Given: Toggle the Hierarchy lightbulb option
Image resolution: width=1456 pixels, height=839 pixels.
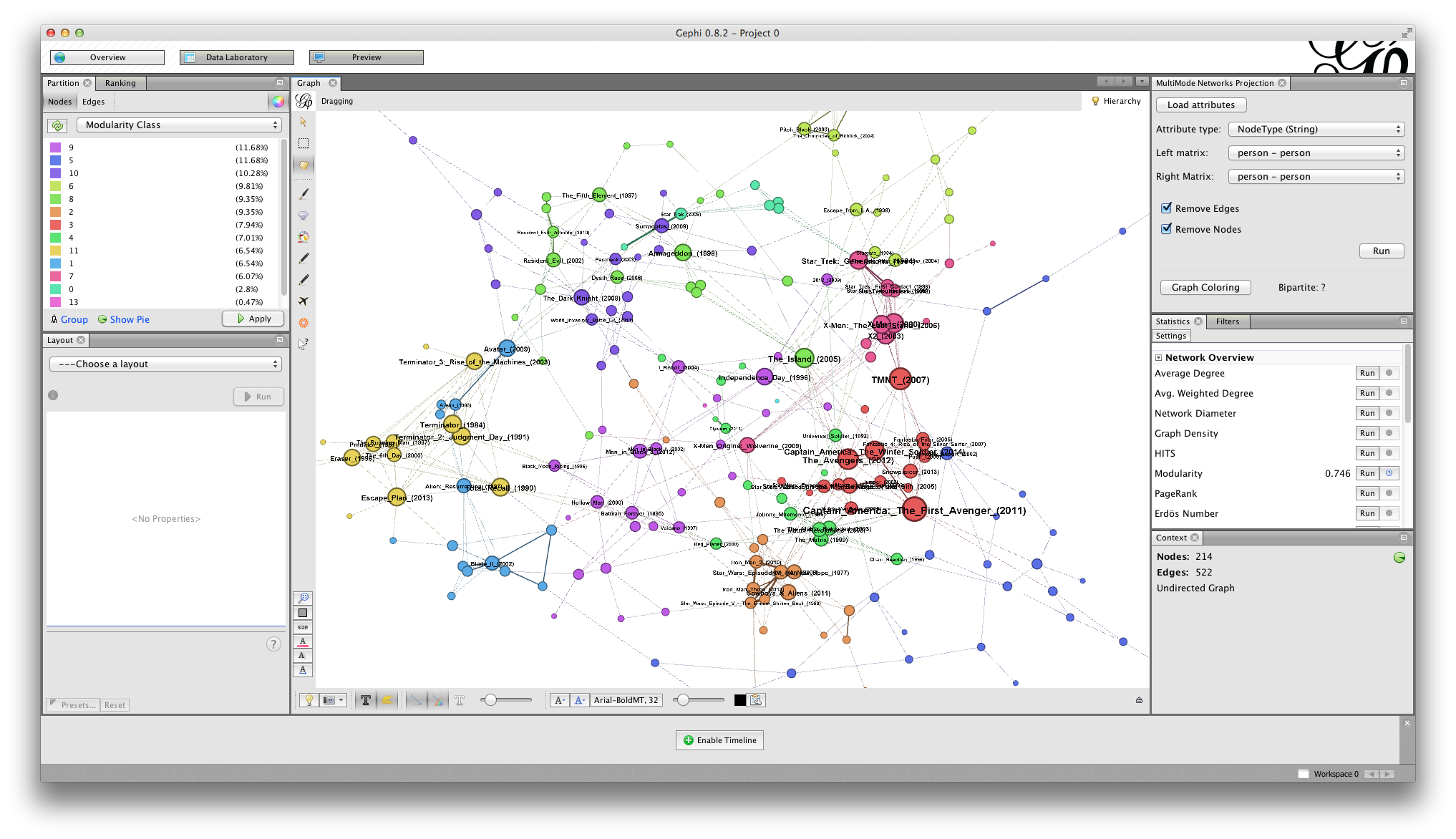Looking at the screenshot, I should 1116,102.
